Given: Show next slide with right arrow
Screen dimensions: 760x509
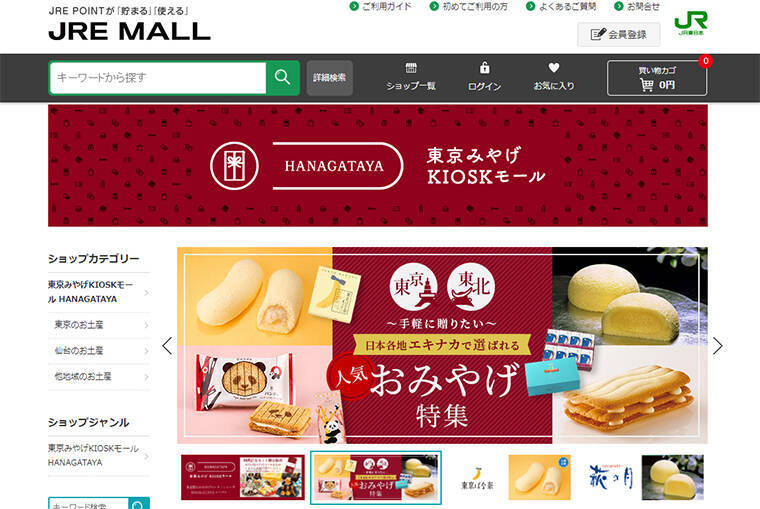Looking at the screenshot, I should 718,346.
